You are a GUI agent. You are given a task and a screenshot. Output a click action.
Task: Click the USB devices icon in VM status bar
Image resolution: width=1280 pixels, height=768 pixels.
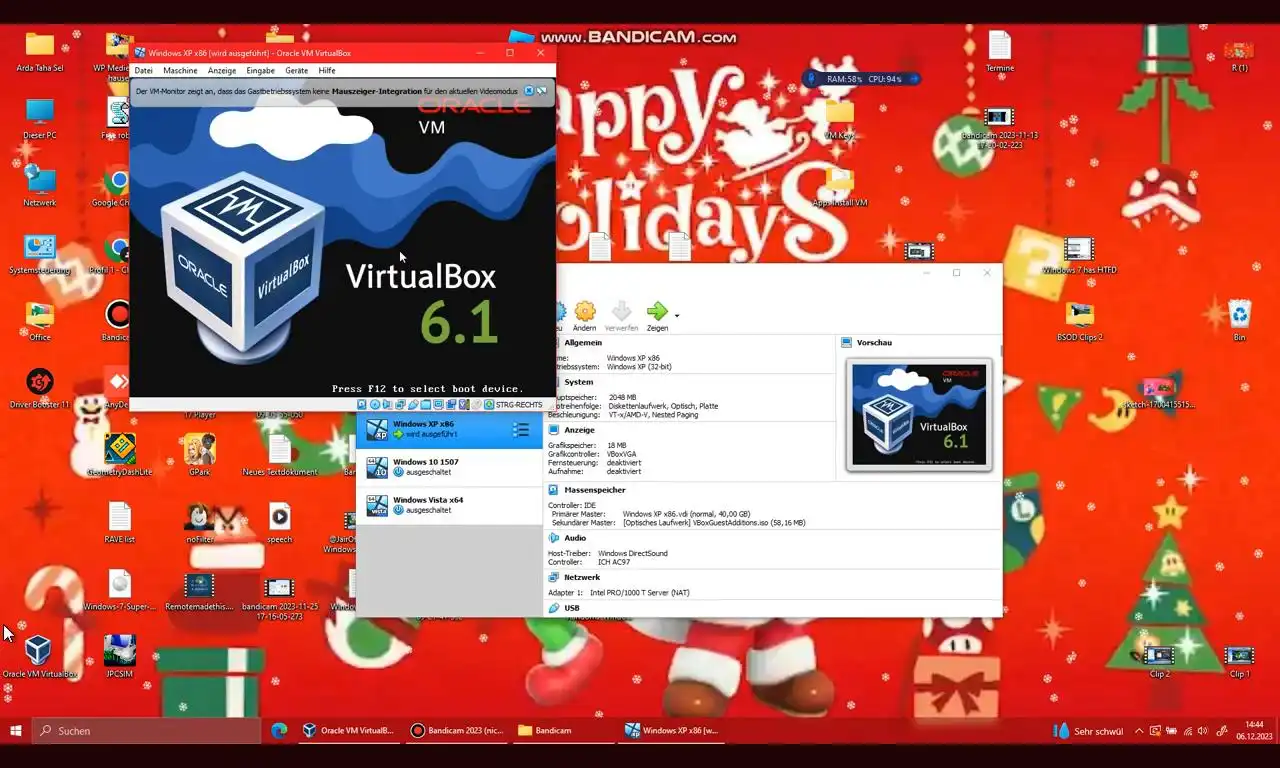click(413, 405)
